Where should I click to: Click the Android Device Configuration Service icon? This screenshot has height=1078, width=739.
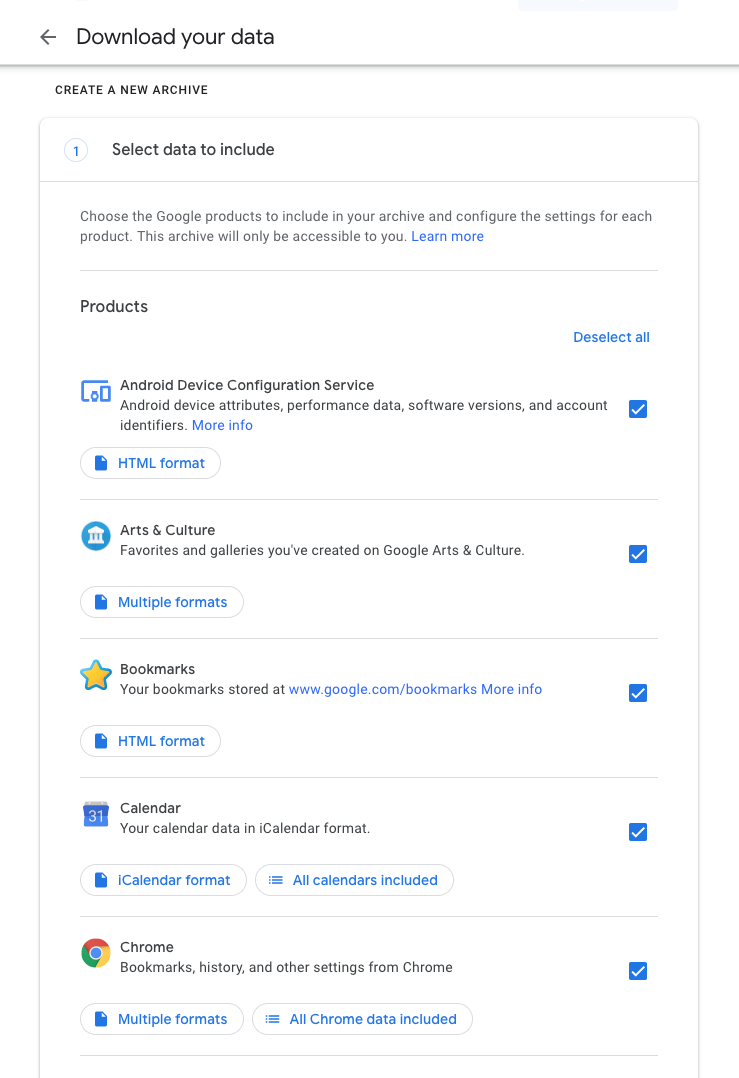pyautogui.click(x=95, y=392)
